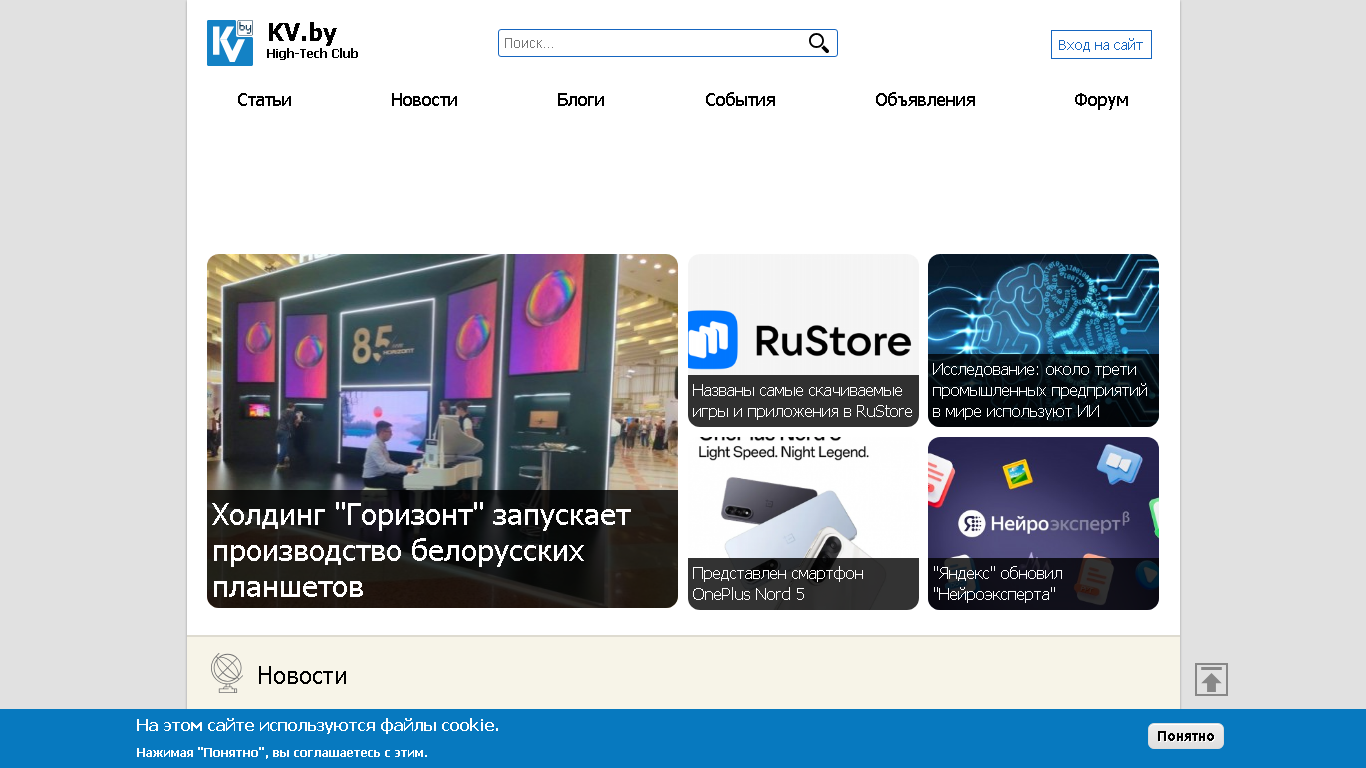The width and height of the screenshot is (1366, 768).
Task: Open the industrial AI research article
Action: [x=1040, y=390]
